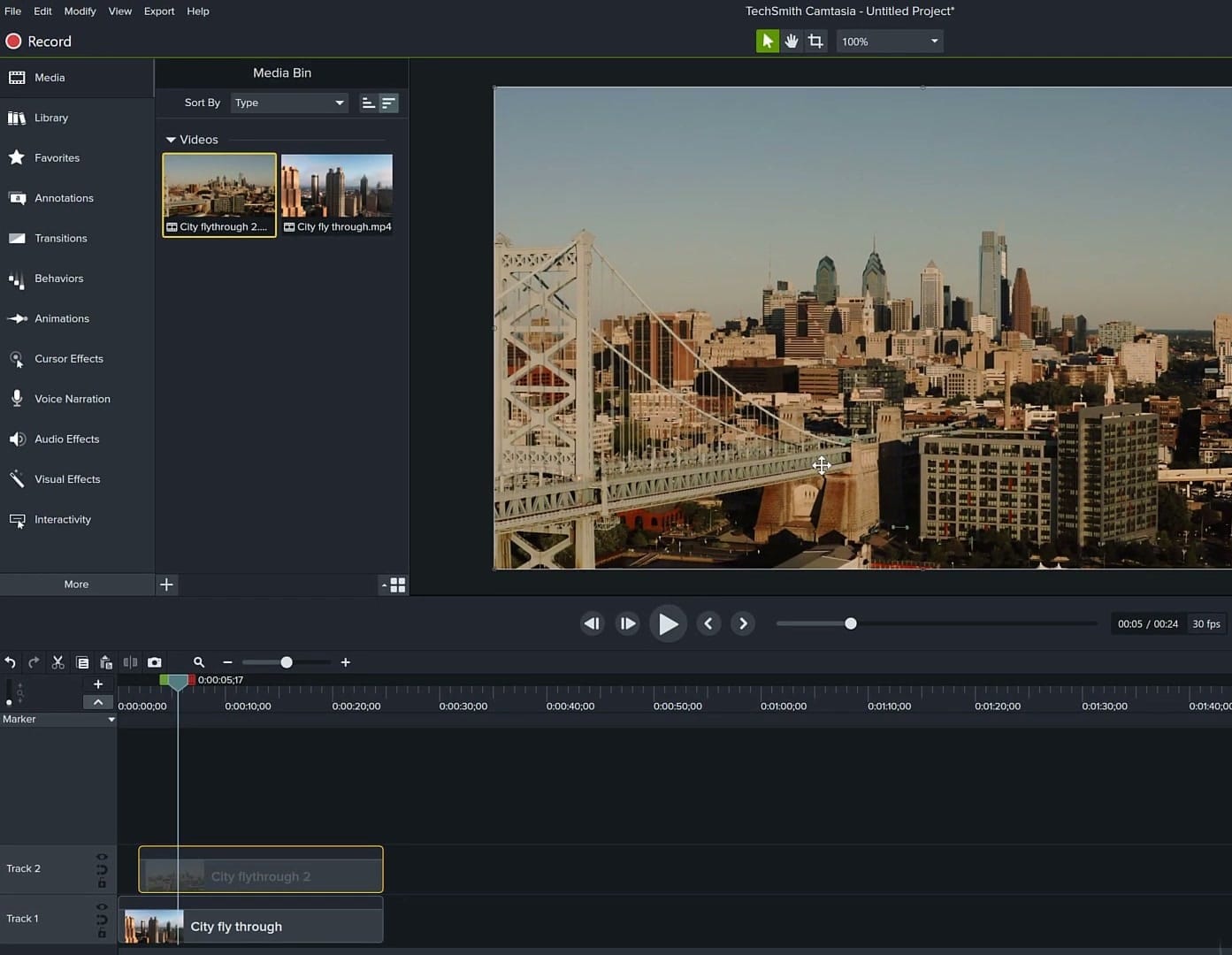Open the Sort By Type dropdown

point(288,103)
